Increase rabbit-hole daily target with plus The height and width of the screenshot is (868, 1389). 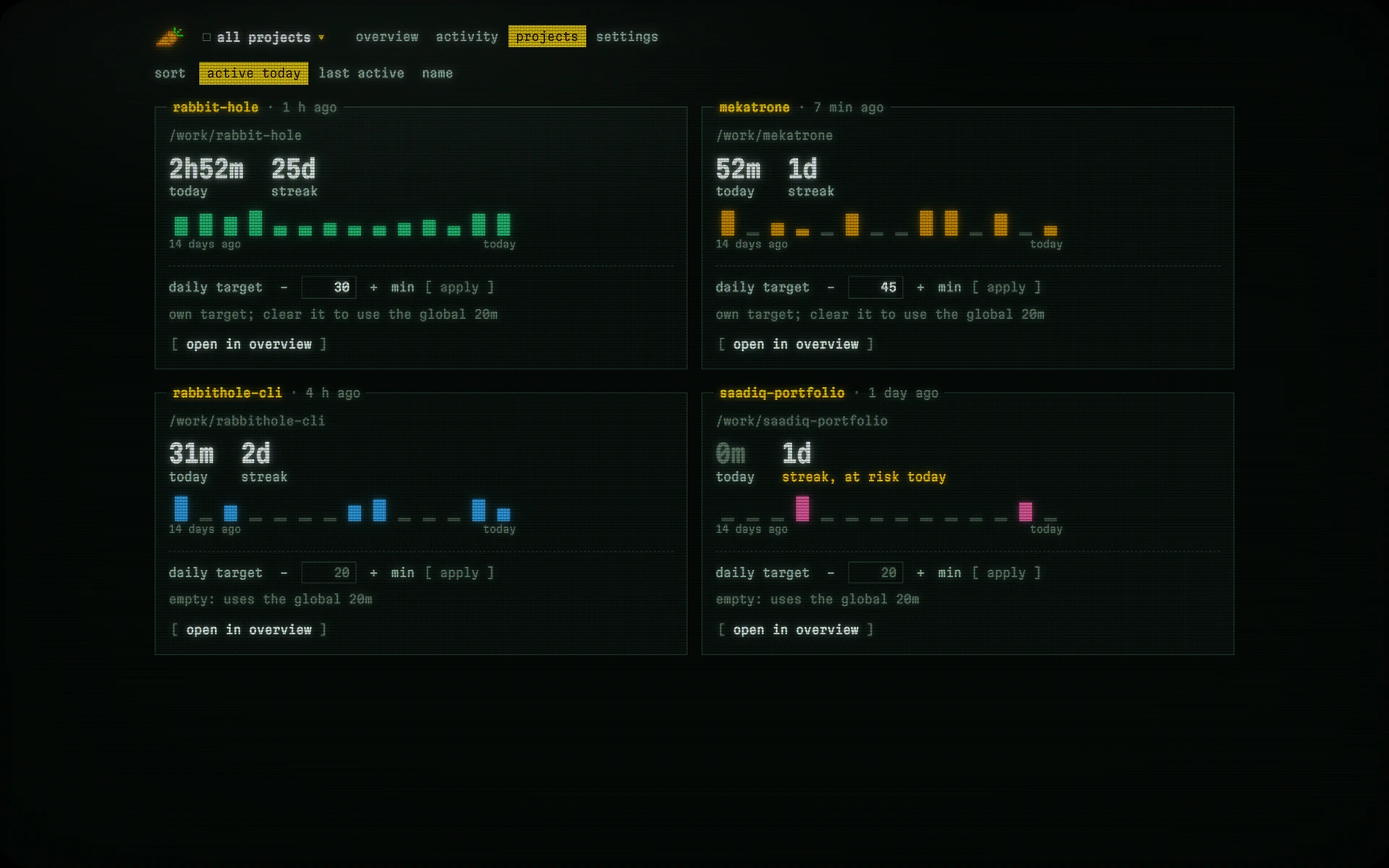373,287
